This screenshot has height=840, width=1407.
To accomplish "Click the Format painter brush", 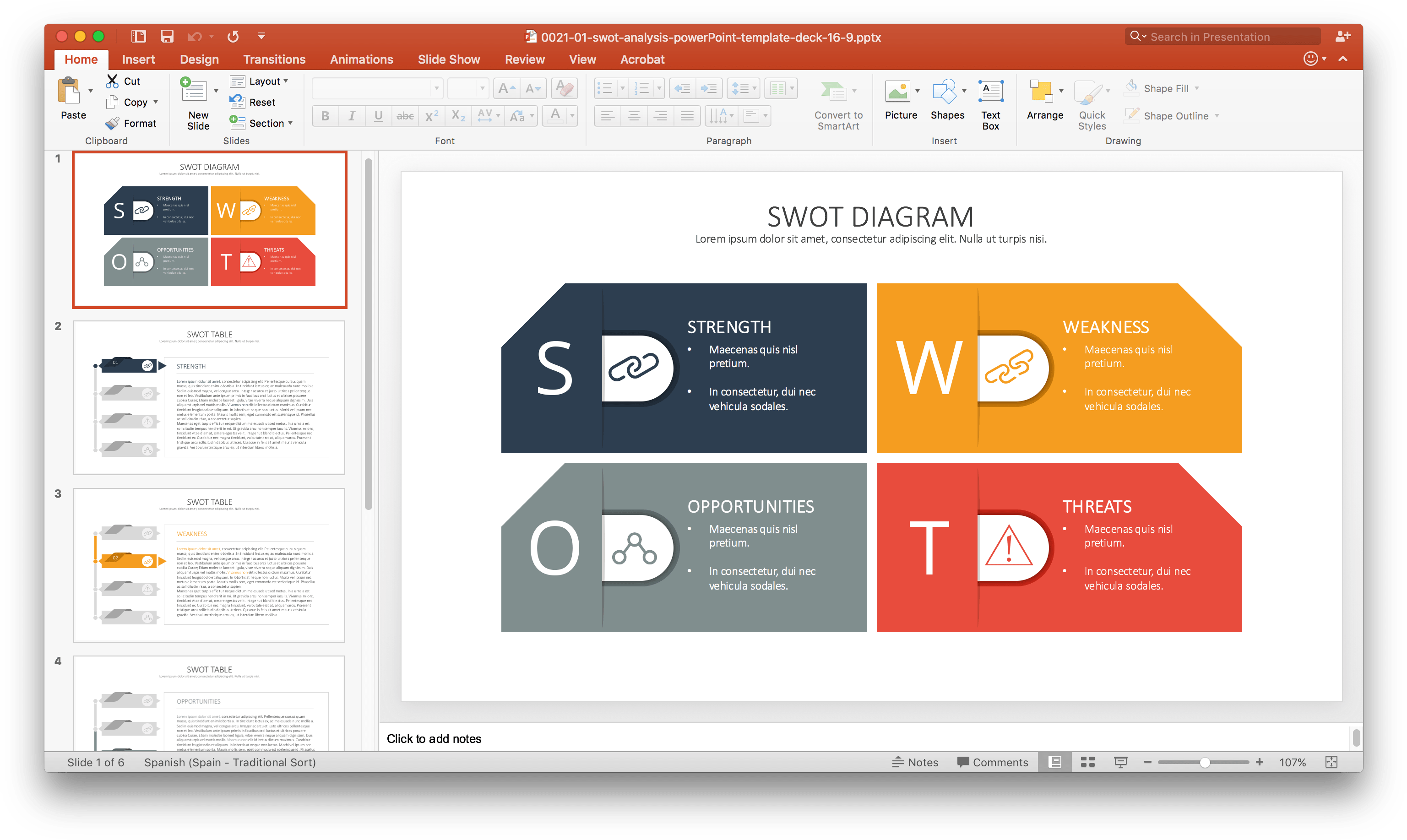I will pyautogui.click(x=112, y=123).
